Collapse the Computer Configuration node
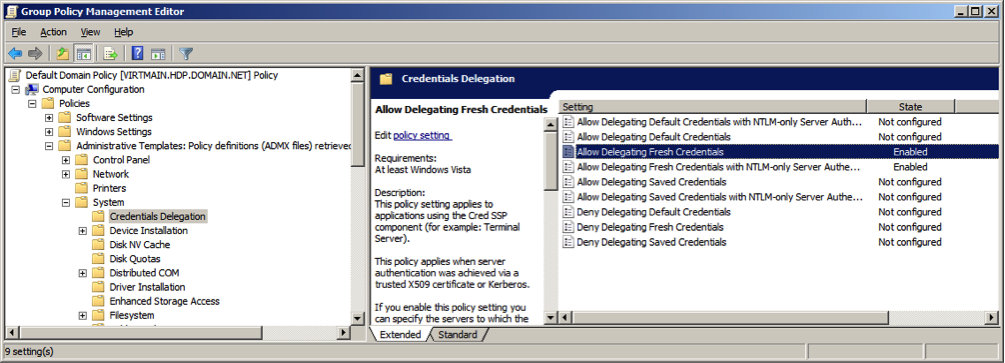The height and width of the screenshot is (363, 1005). [15, 89]
